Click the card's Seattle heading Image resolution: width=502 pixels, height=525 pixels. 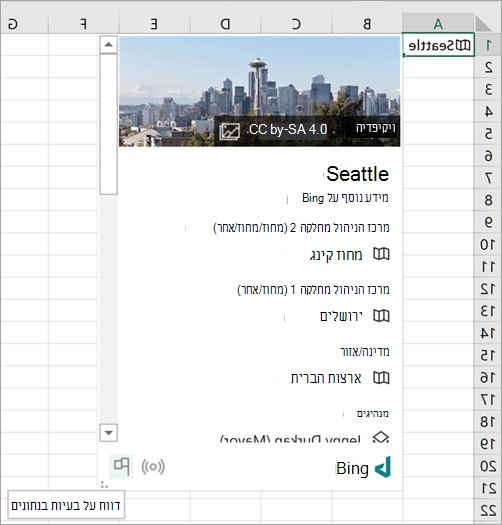pyautogui.click(x=357, y=174)
